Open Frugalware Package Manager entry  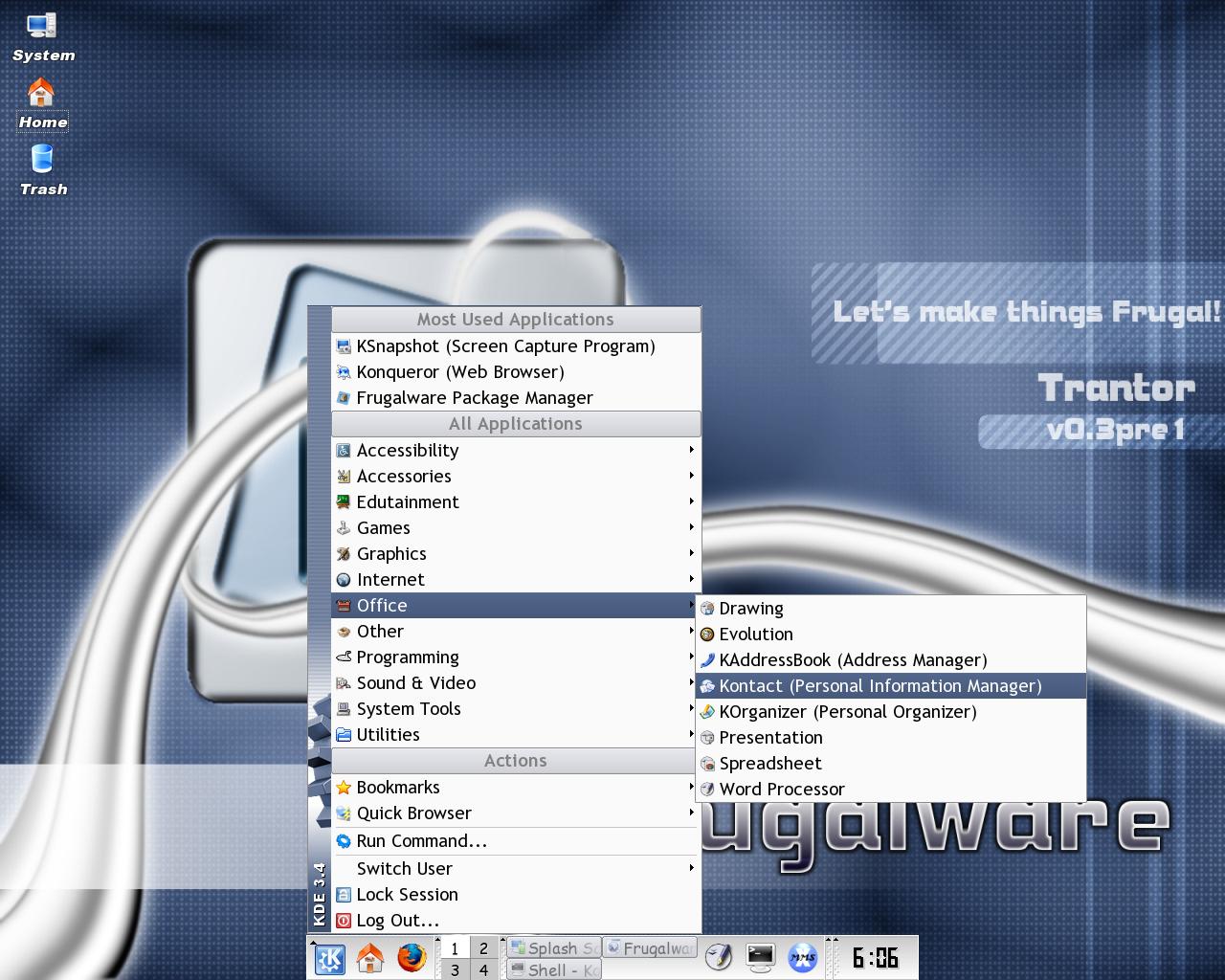[x=516, y=398]
